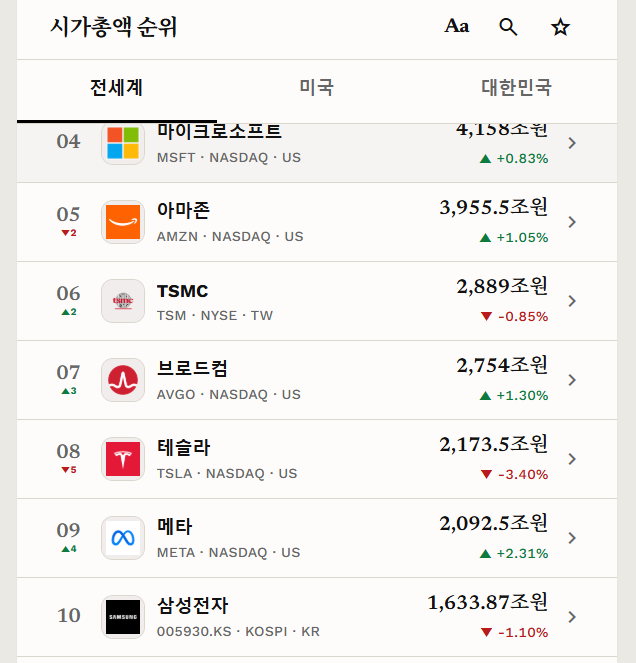Switch to the 대한민국 tab
Image resolution: width=636 pixels, height=663 pixels.
516,88
